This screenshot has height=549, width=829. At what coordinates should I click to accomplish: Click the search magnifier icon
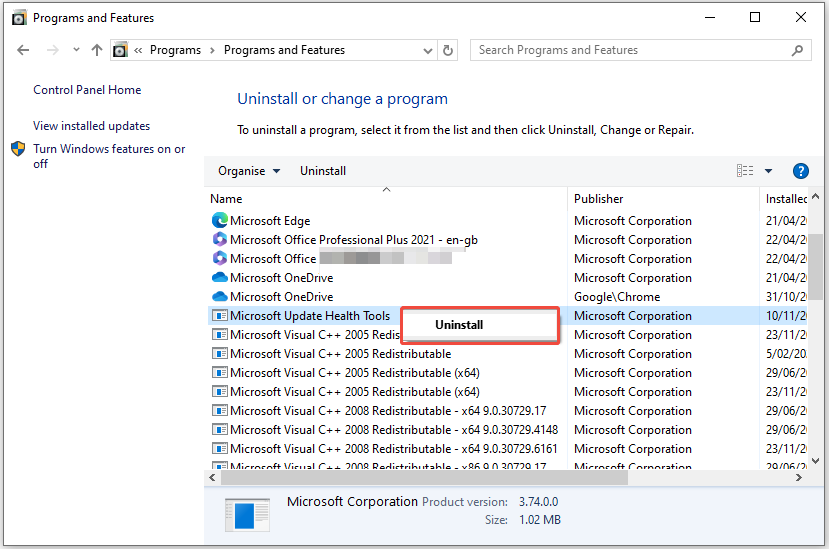(797, 50)
